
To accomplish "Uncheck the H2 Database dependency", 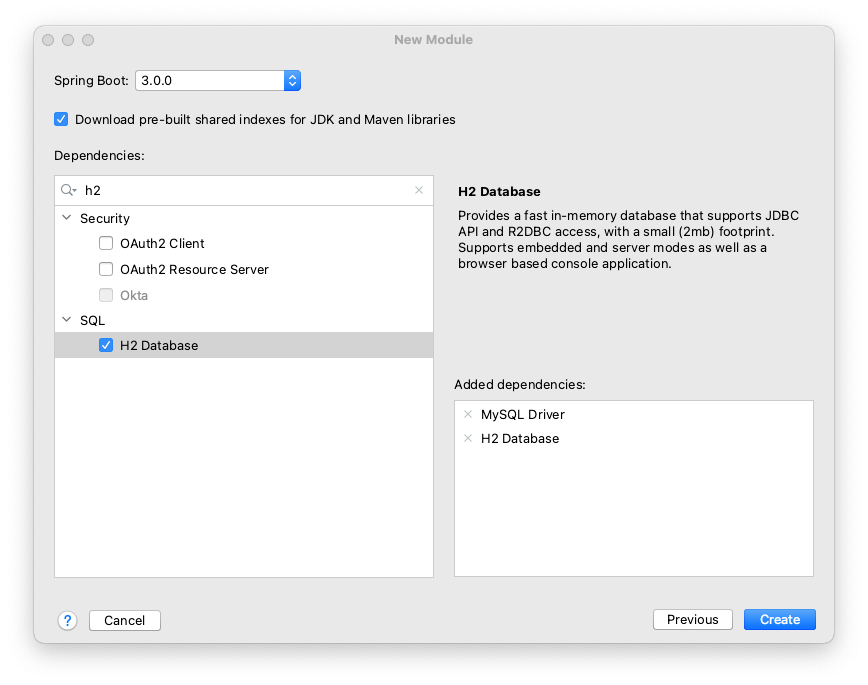I will click(x=106, y=345).
